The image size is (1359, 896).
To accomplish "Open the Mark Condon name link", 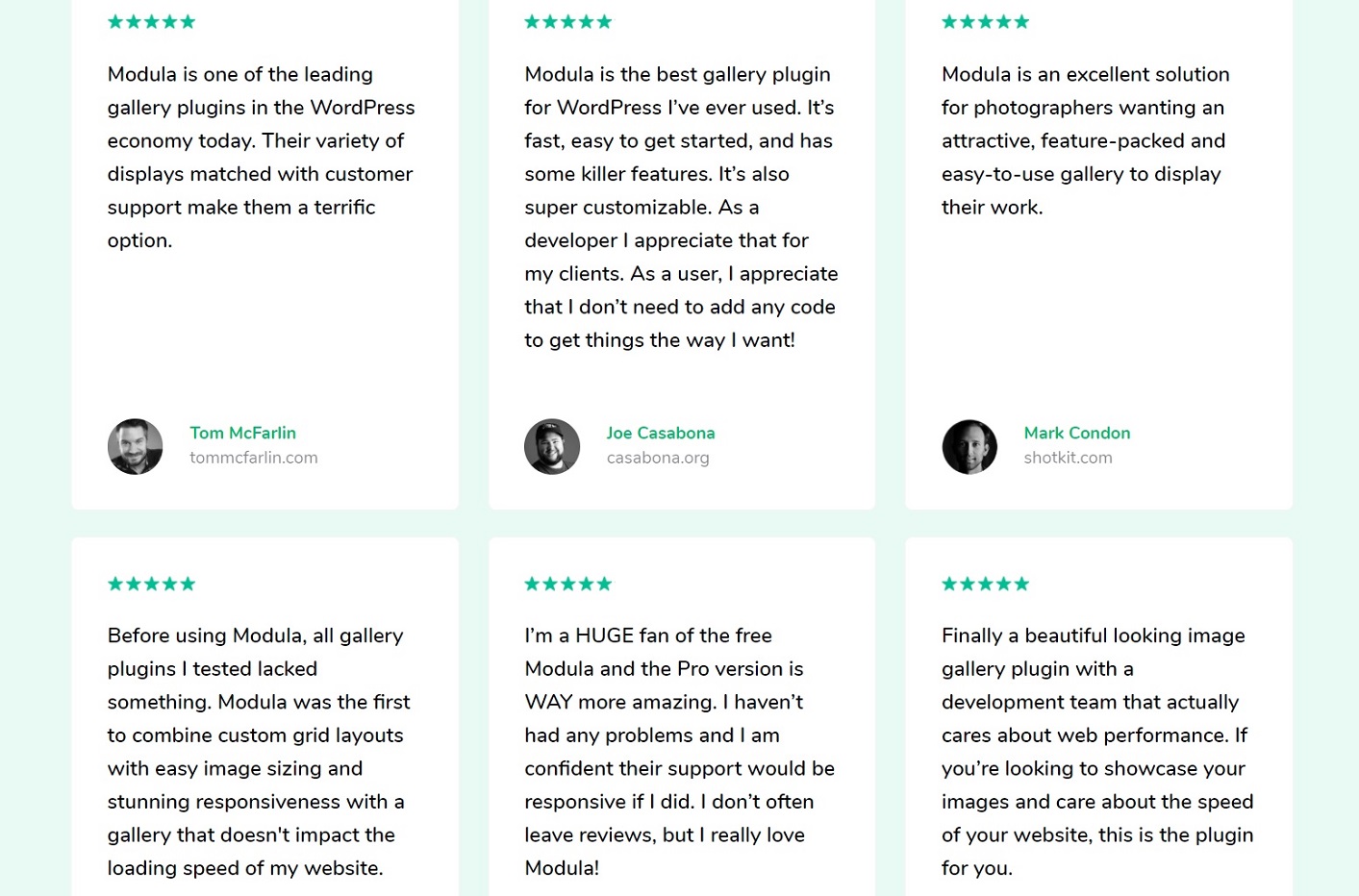I will click(1077, 433).
